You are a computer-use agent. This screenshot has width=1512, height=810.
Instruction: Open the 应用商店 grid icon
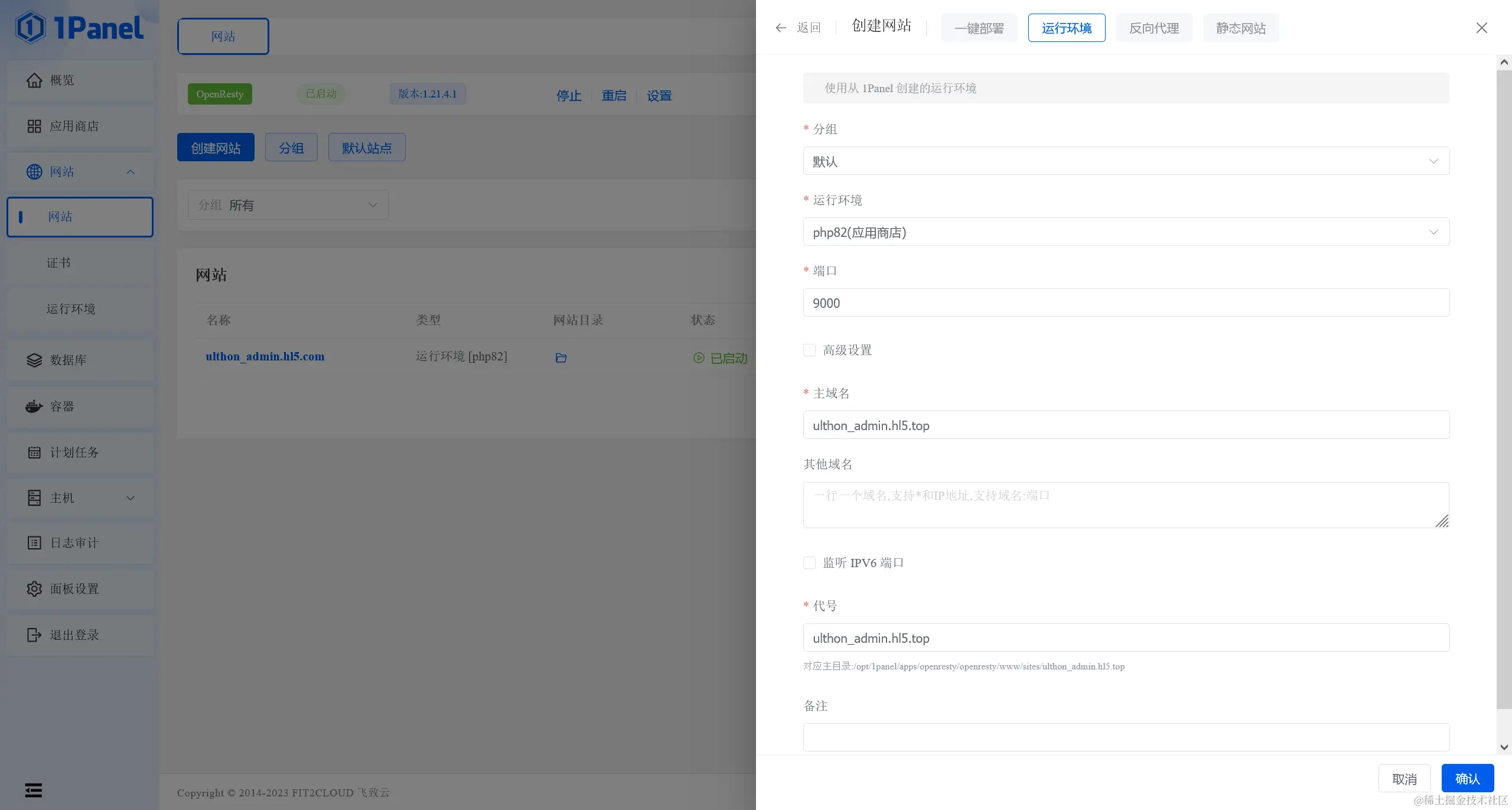[x=34, y=126]
